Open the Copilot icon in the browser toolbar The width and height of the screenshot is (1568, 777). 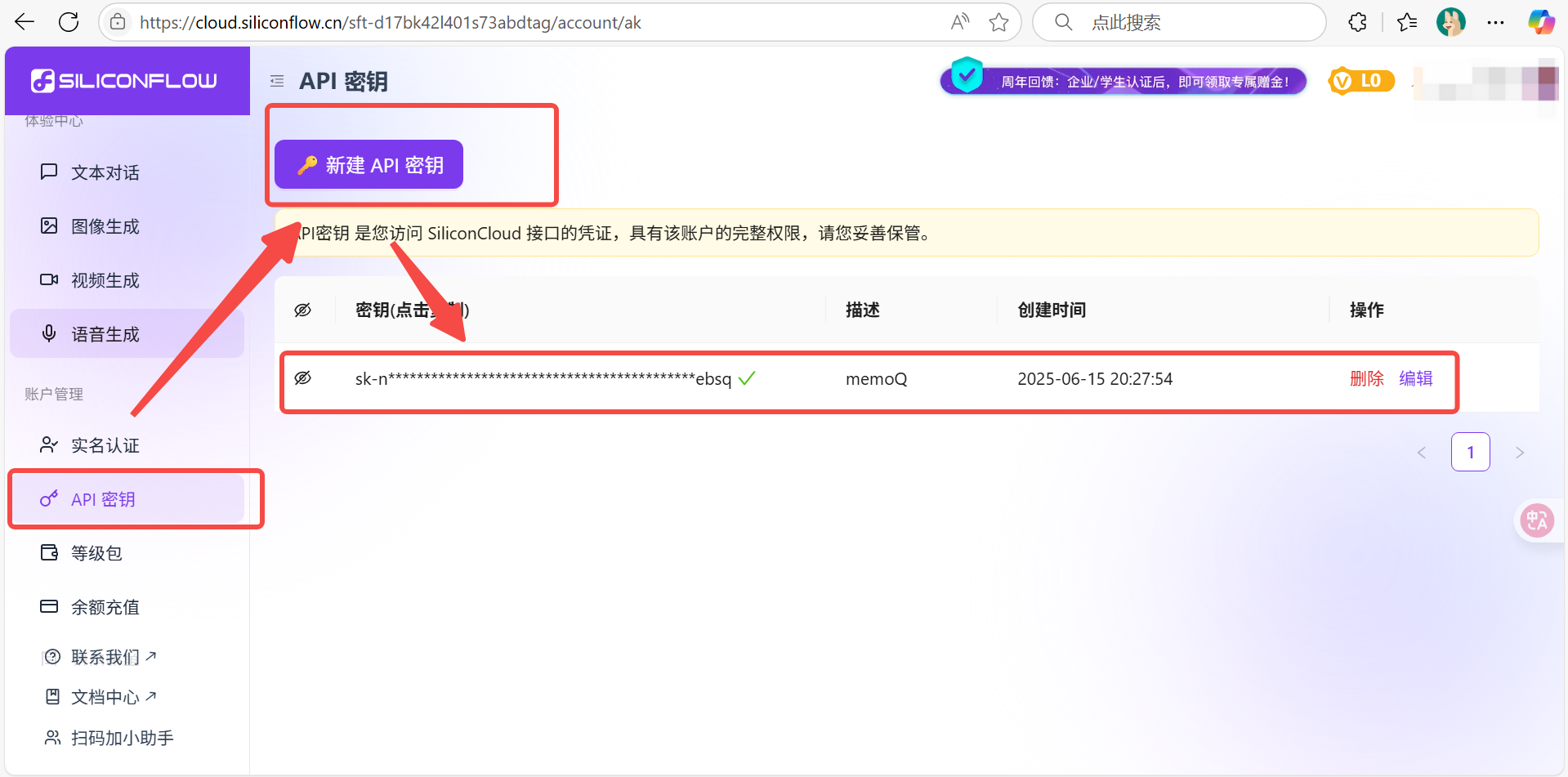coord(1541,22)
